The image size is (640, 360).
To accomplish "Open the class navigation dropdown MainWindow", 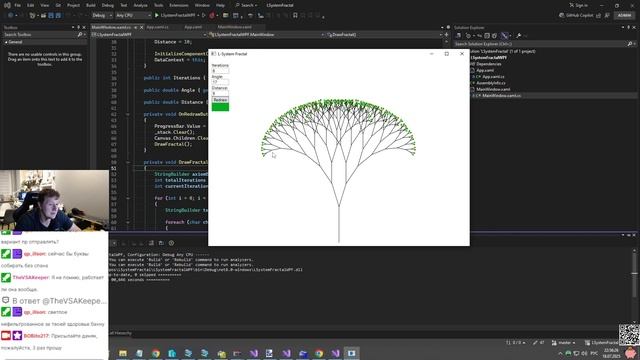I will tap(267, 35).
